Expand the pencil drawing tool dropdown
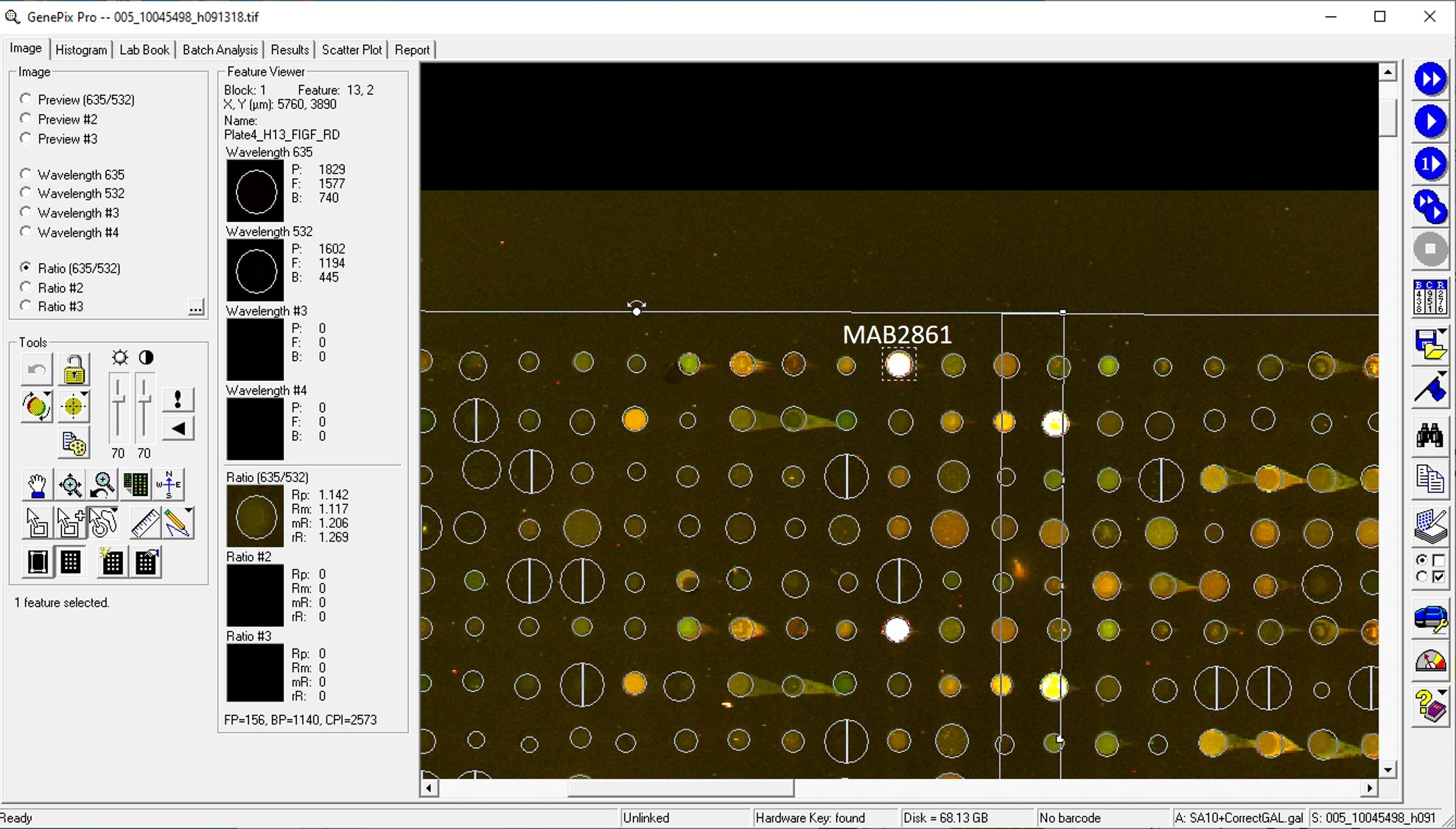This screenshot has height=829, width=1456. [x=189, y=511]
